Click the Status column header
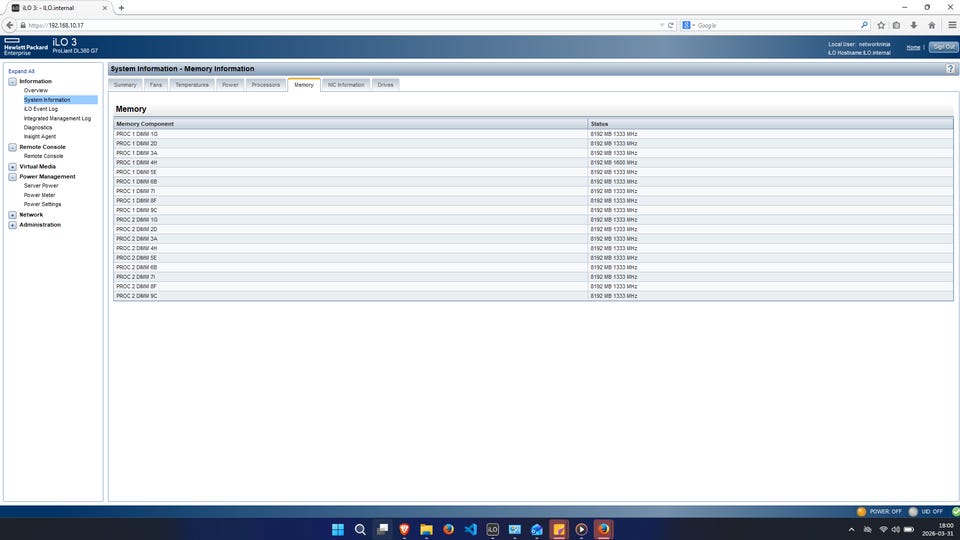This screenshot has height=540, width=960. (770, 124)
